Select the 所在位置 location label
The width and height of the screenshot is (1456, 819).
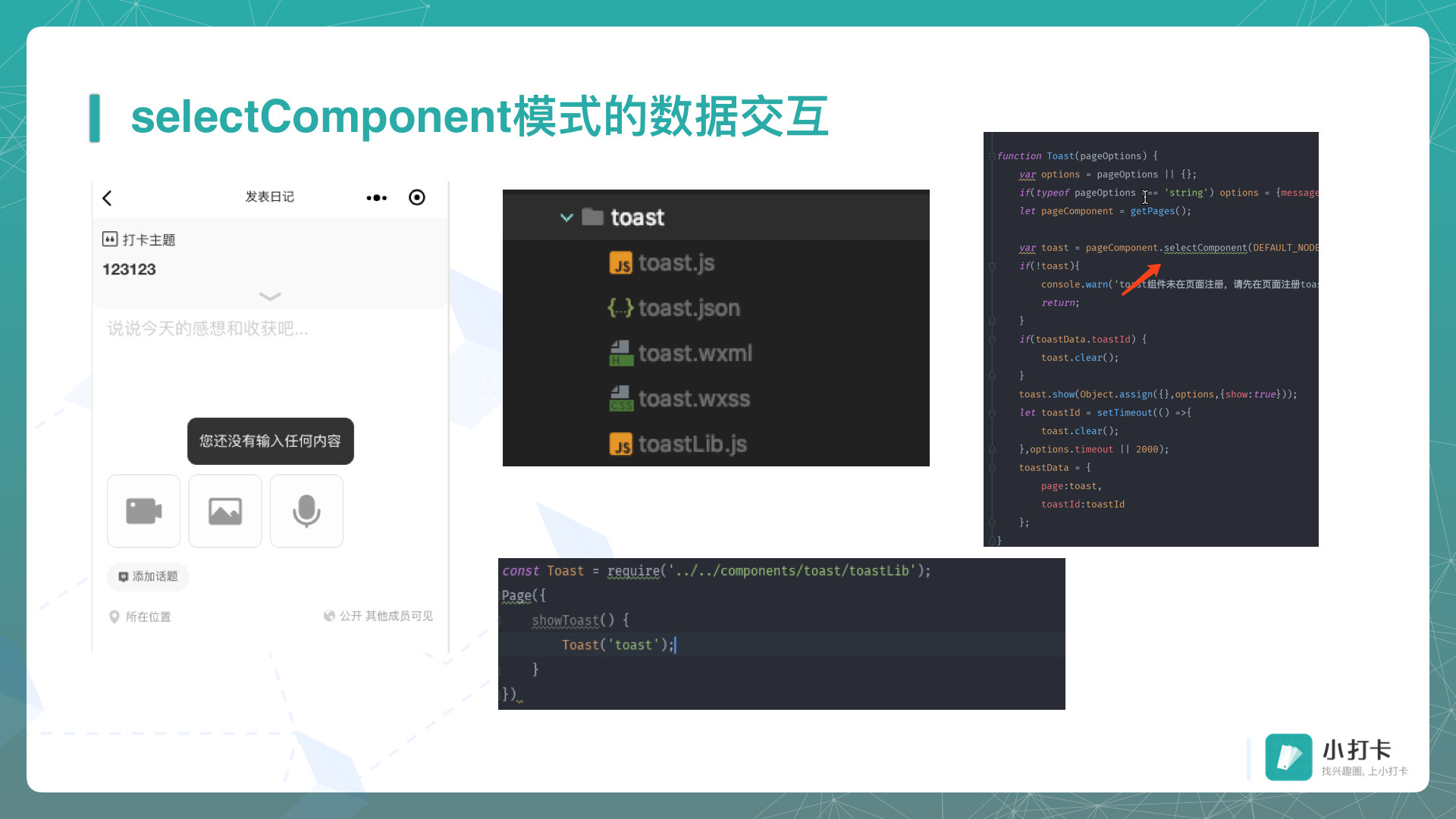(148, 617)
